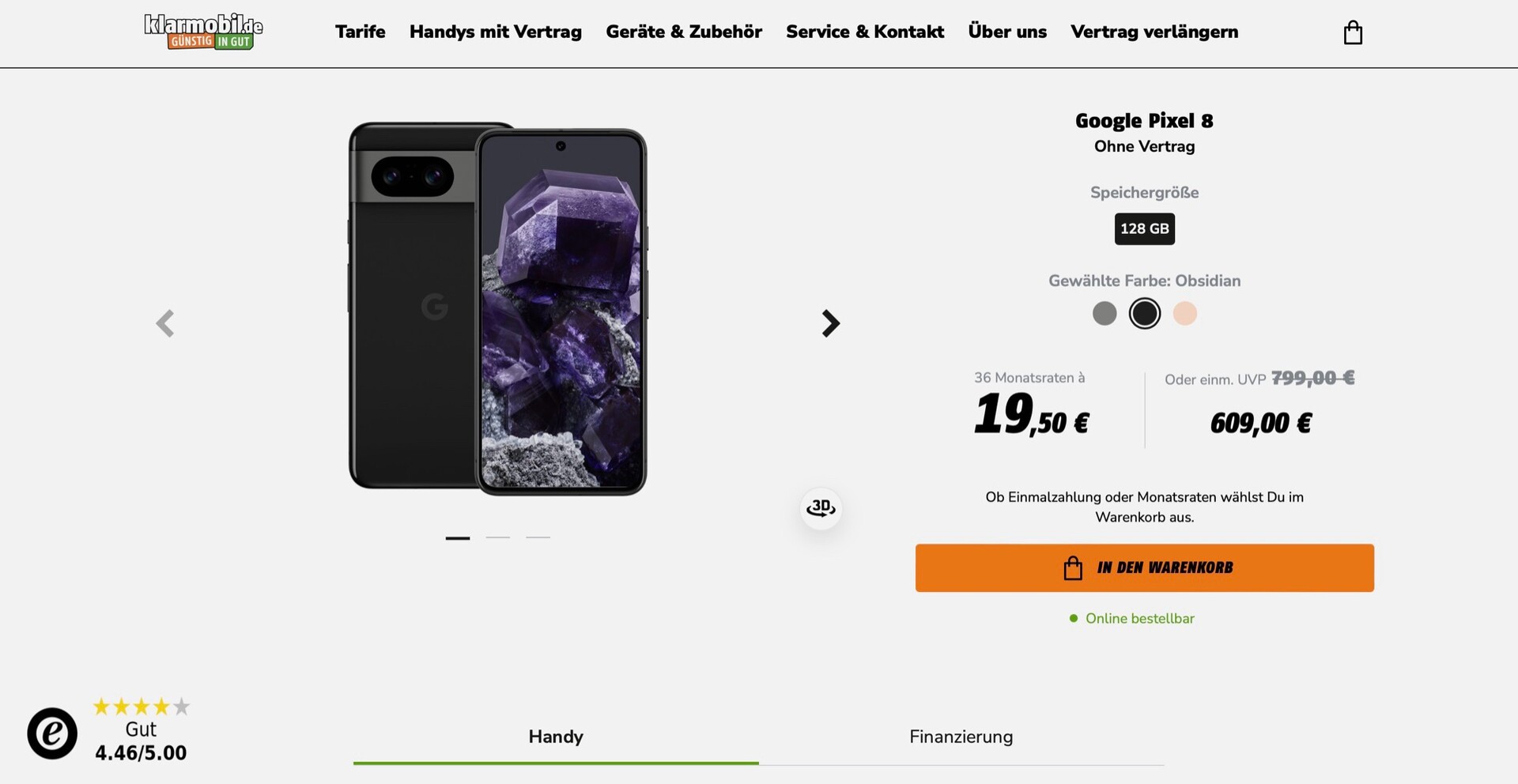Select the 128 GB storage option
This screenshot has width=1518, height=784.
(x=1144, y=228)
